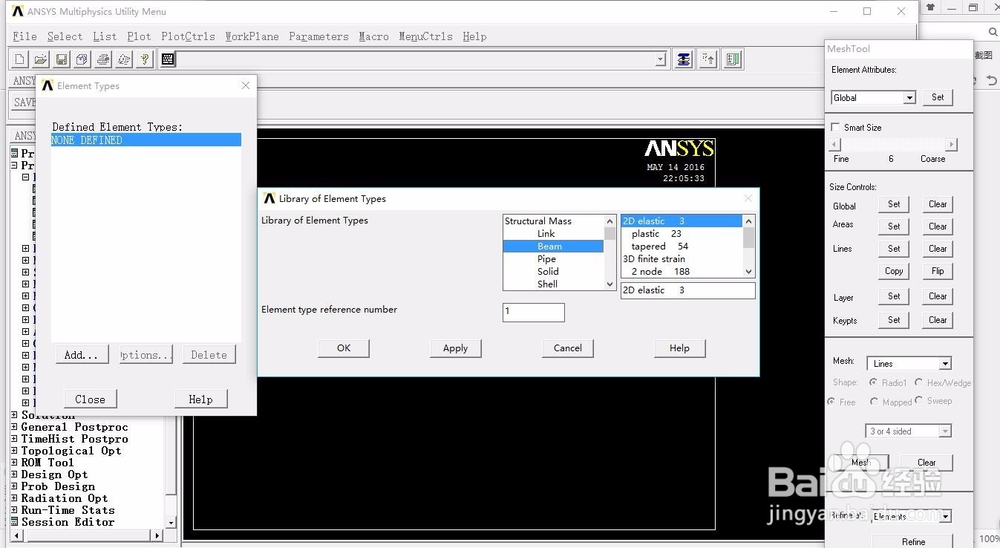1000x548 pixels.
Task: Click the Add... button in Element Types
Action: [x=81, y=355]
